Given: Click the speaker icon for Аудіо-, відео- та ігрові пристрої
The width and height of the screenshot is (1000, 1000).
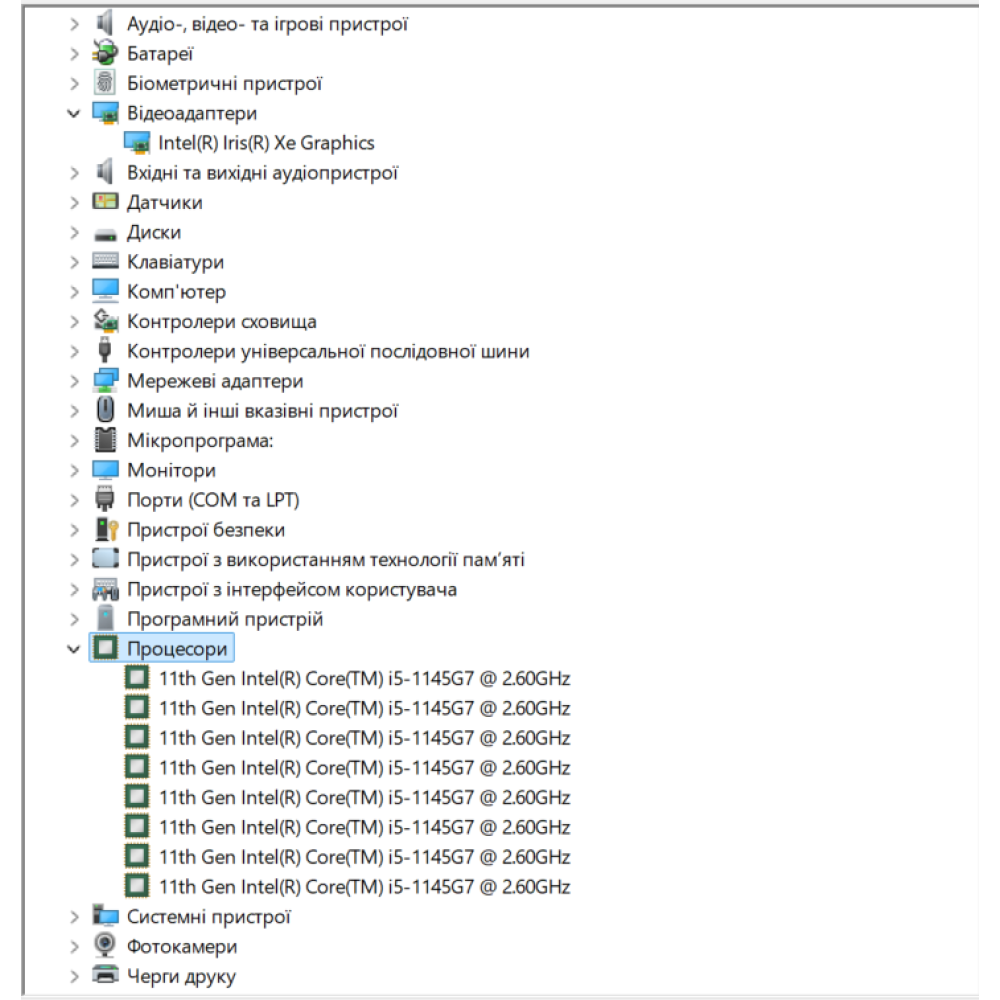Looking at the screenshot, I should [x=105, y=23].
